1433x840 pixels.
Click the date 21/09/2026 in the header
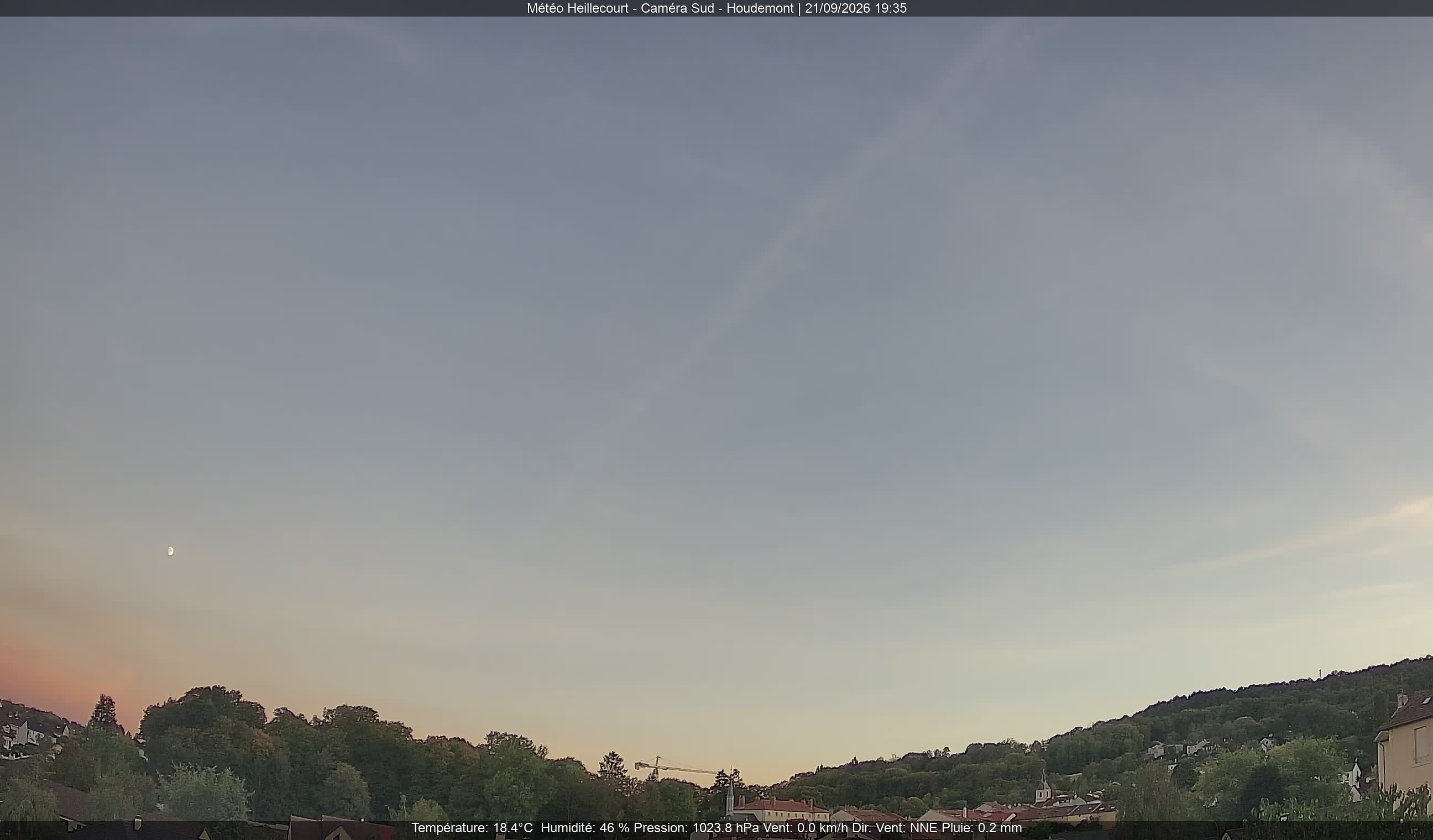tap(837, 8)
